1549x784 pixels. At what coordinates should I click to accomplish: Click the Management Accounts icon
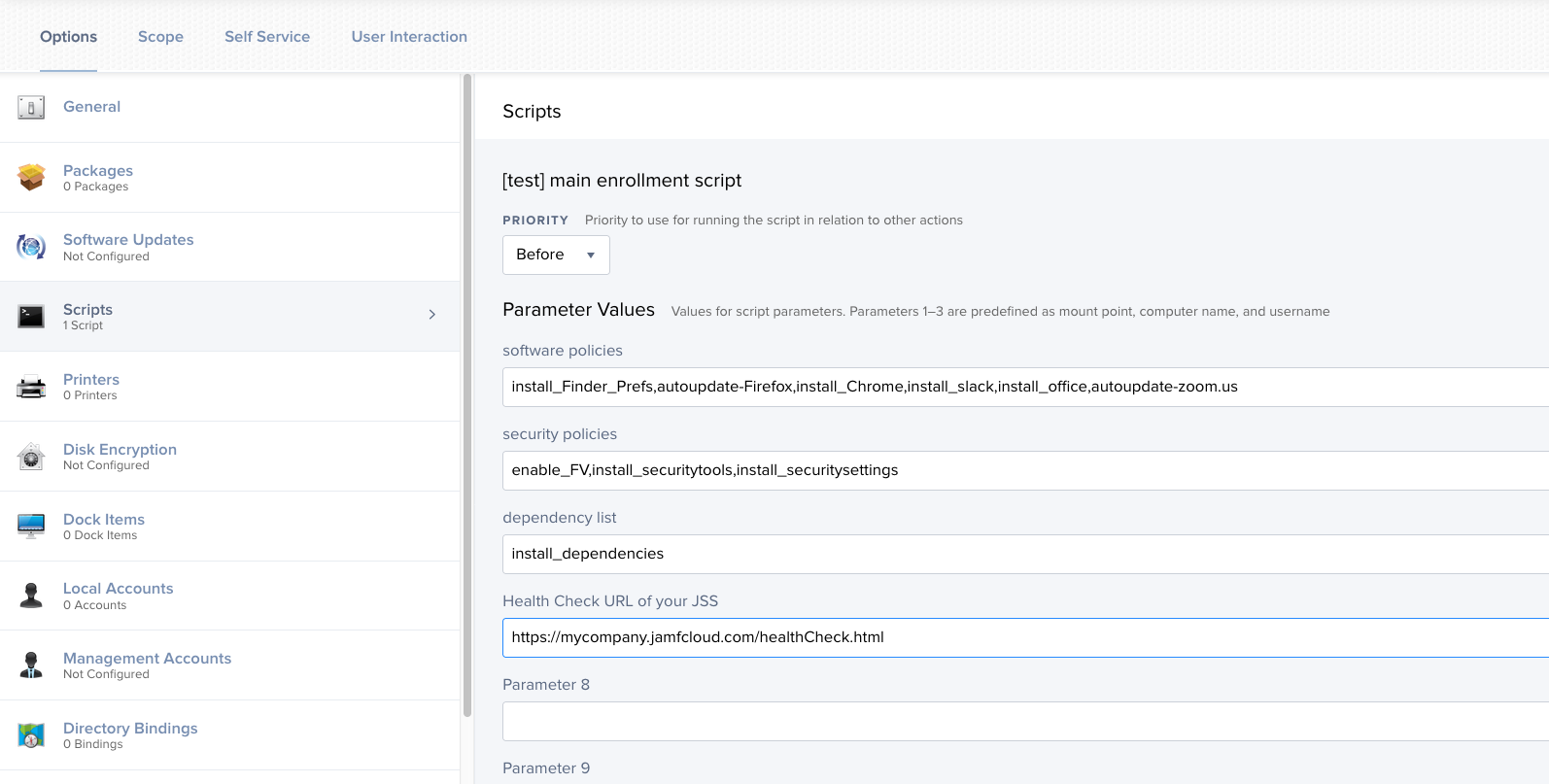pyautogui.click(x=31, y=665)
